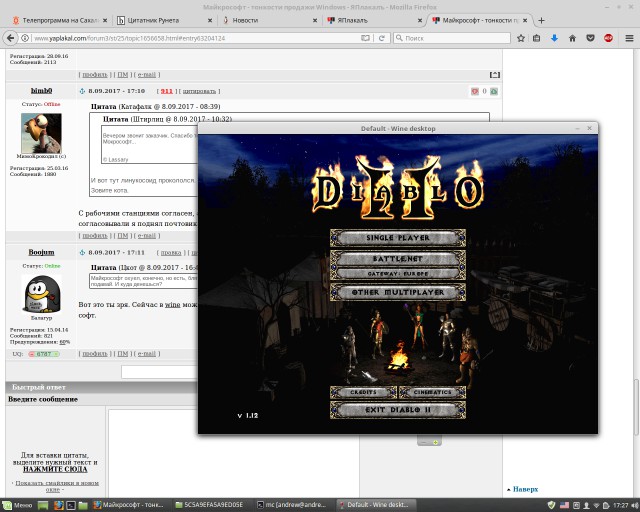Jump to top via arrow icon above bimb0's post
This screenshot has width=640, height=512.
[x=495, y=75]
